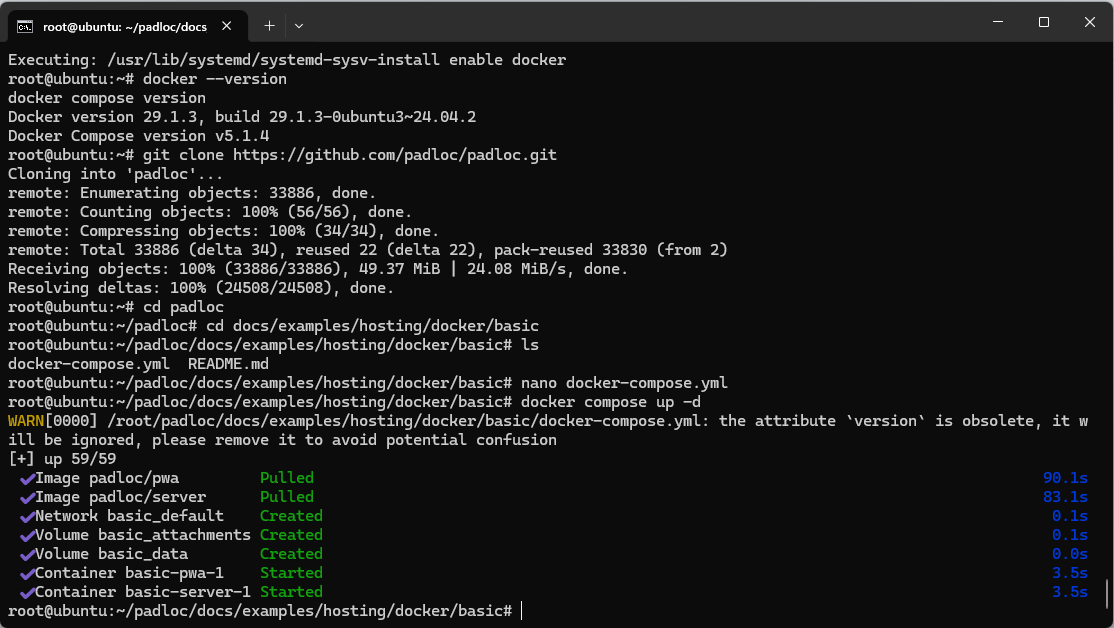Click the empty title bar area
This screenshot has height=628, width=1114.
[x=639, y=23]
